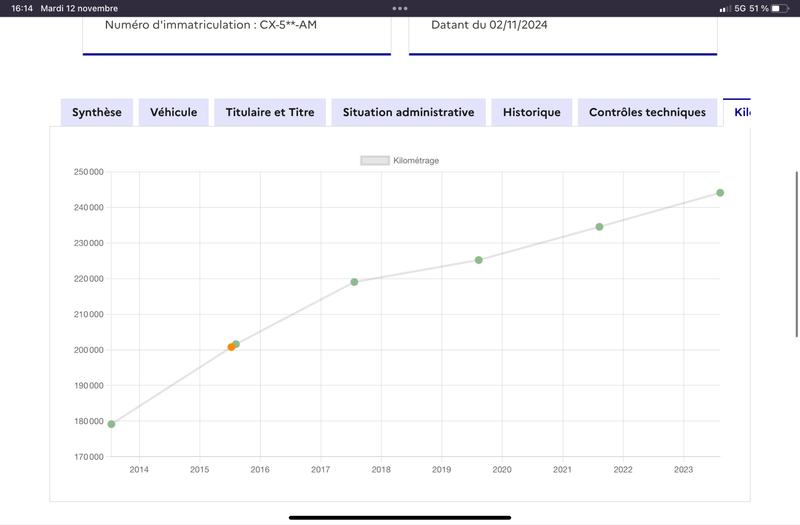Click the 220000 y-axis label

[89, 279]
